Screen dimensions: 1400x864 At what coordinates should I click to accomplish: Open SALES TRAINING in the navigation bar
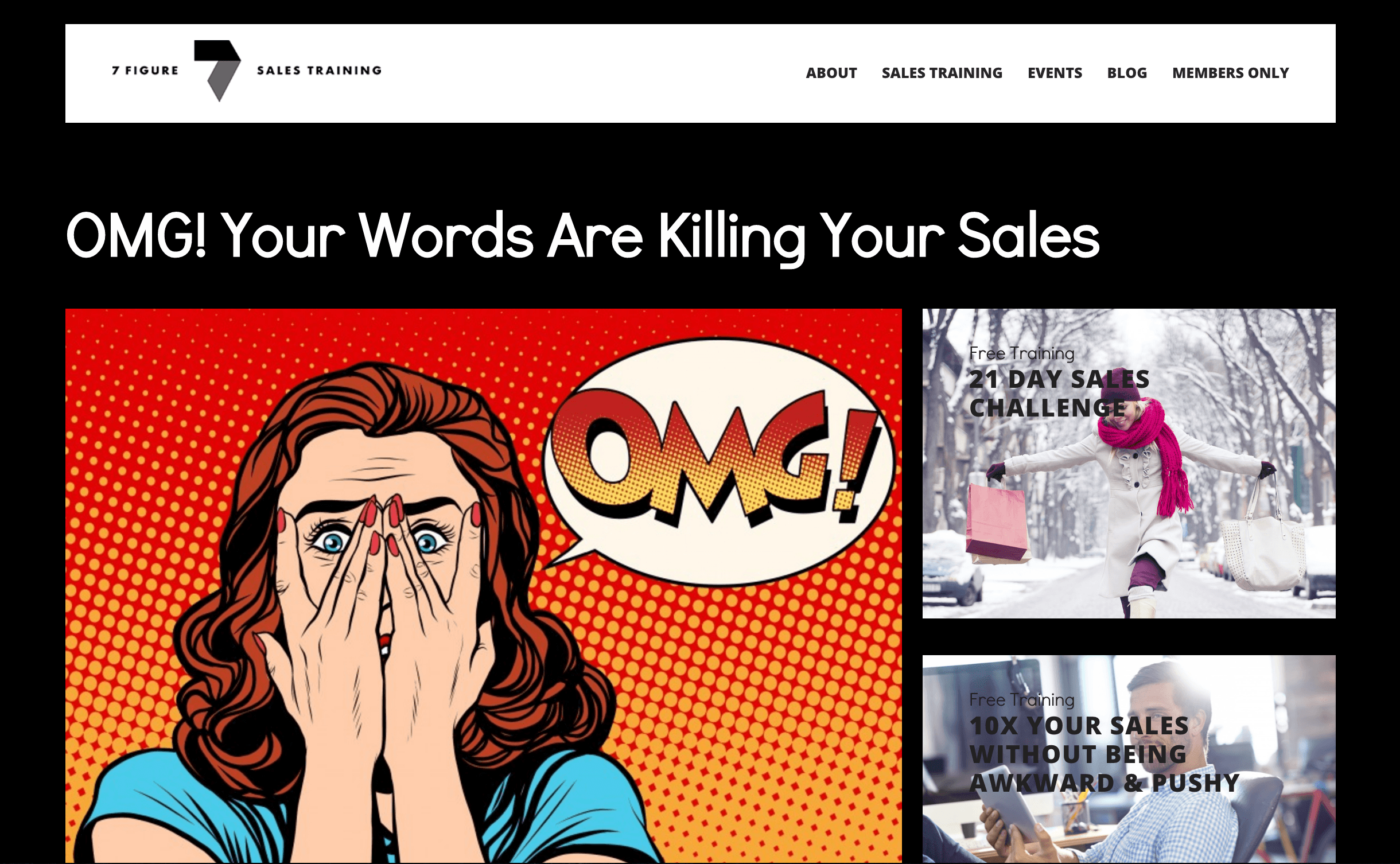click(942, 73)
